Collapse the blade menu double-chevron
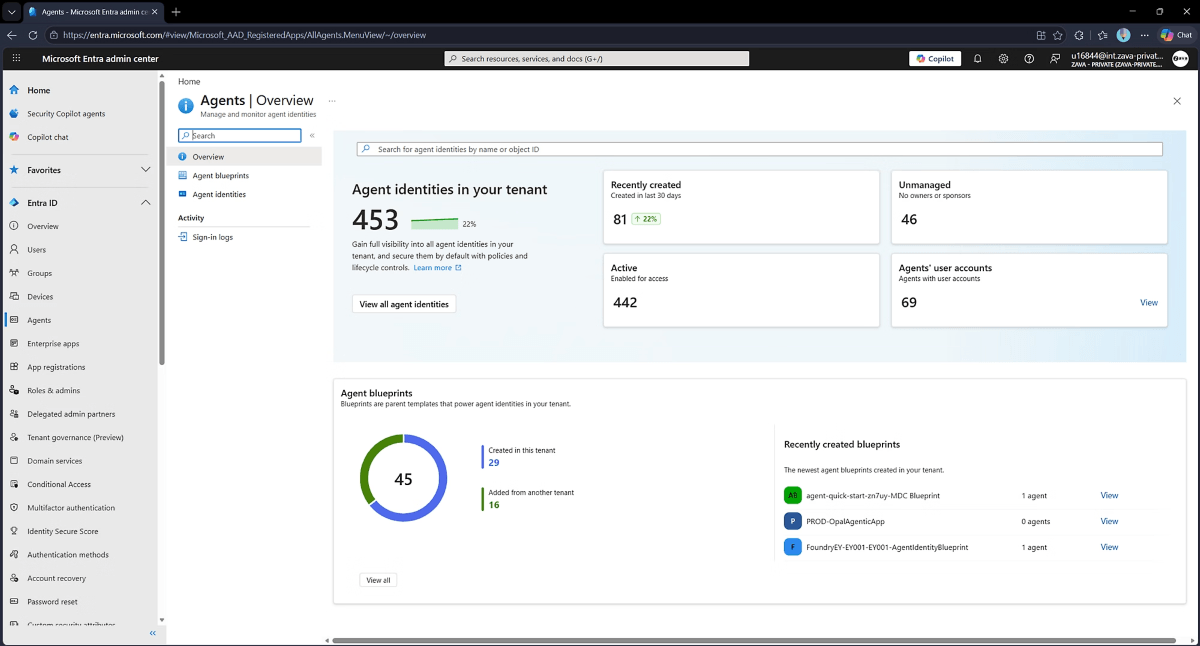This screenshot has width=1200, height=646. point(312,135)
